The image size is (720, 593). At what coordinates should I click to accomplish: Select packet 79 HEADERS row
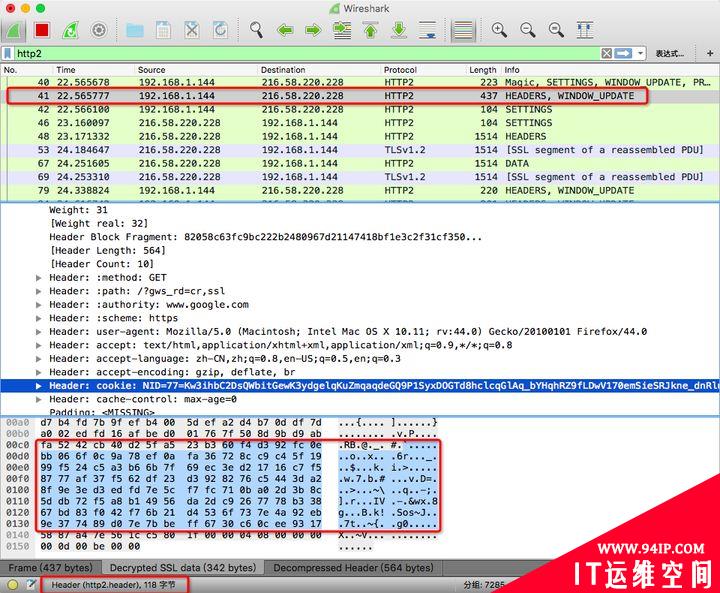pyautogui.click(x=360, y=190)
